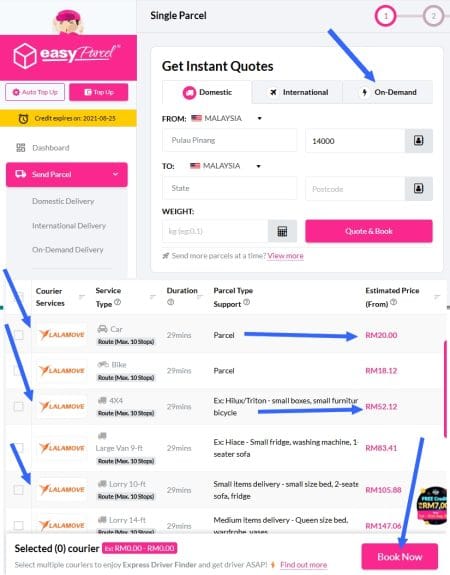Click the courier list vertical scrollbar

[x=446, y=389]
